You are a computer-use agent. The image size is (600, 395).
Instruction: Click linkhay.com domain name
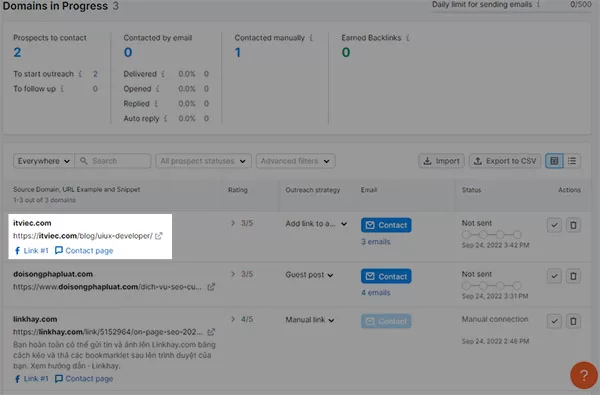[x=35, y=319]
